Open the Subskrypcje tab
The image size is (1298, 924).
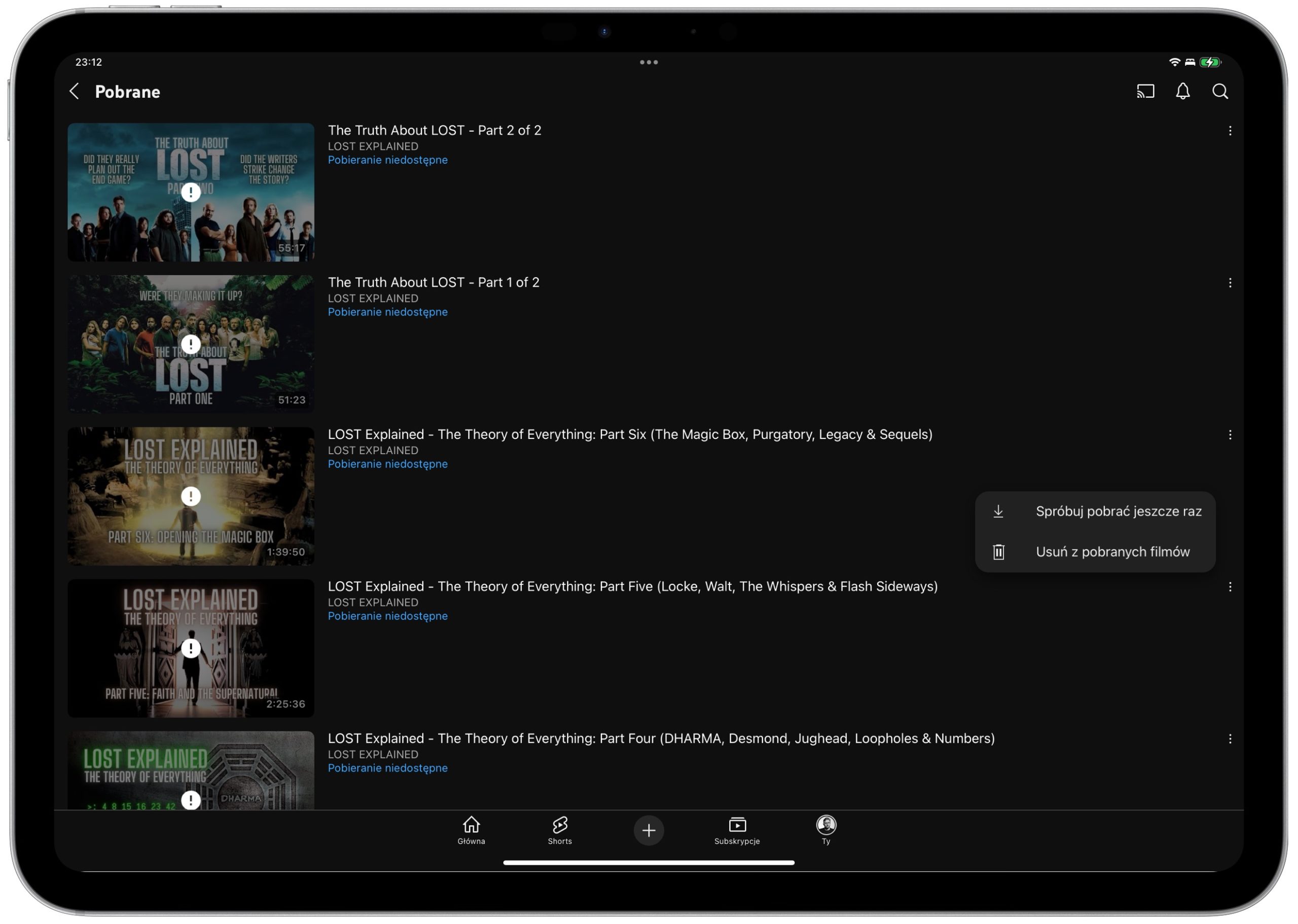point(737,830)
